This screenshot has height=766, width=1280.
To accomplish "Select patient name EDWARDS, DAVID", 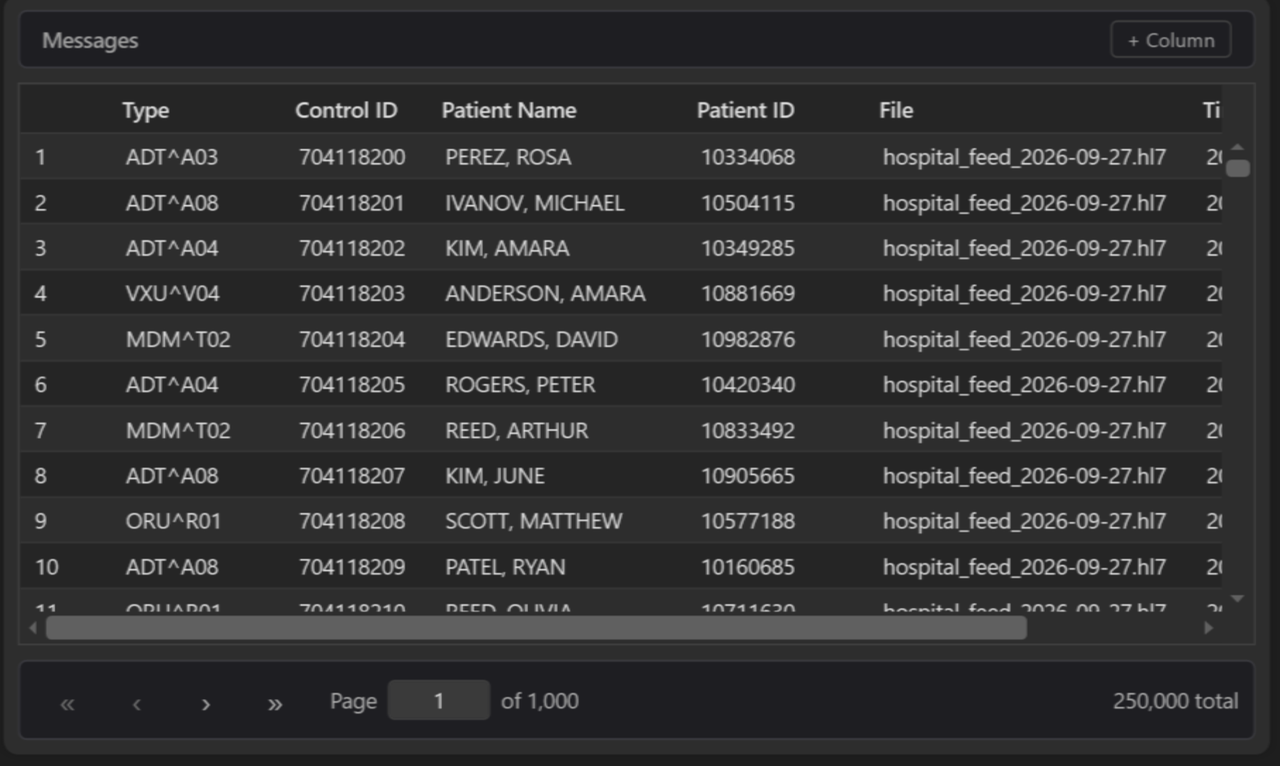I will [531, 339].
